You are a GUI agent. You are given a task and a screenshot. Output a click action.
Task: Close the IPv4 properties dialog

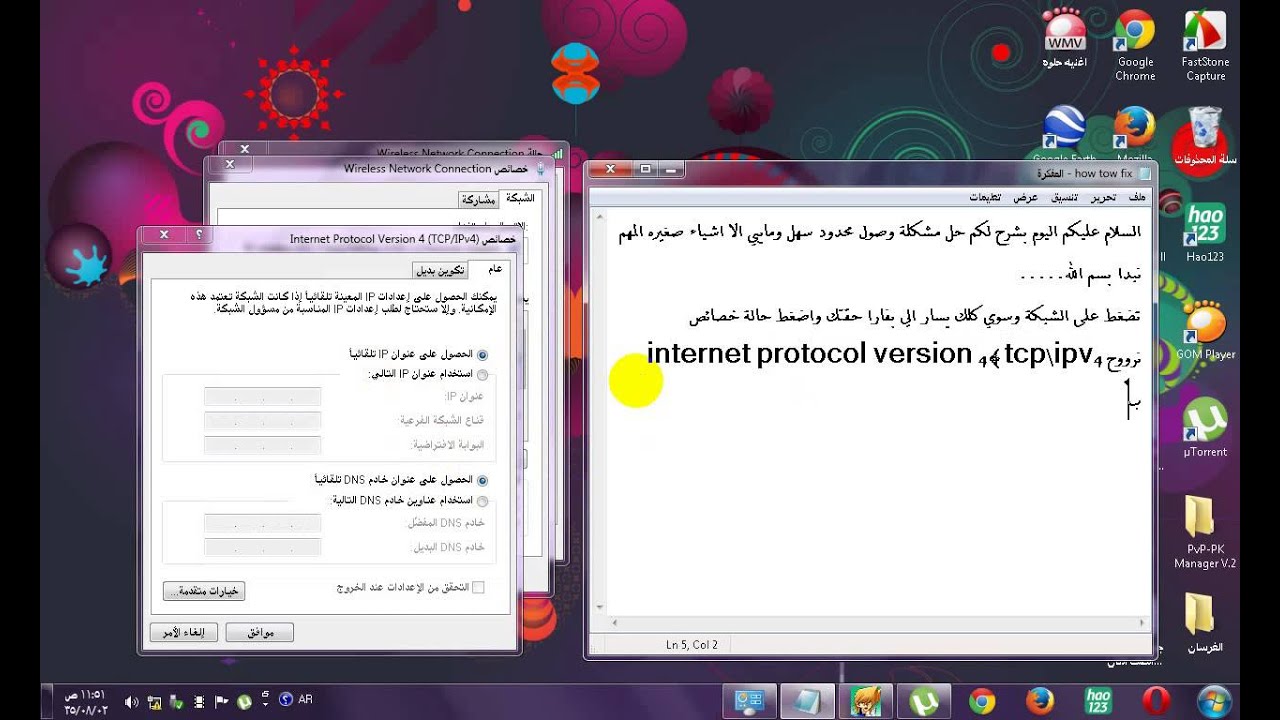(164, 235)
